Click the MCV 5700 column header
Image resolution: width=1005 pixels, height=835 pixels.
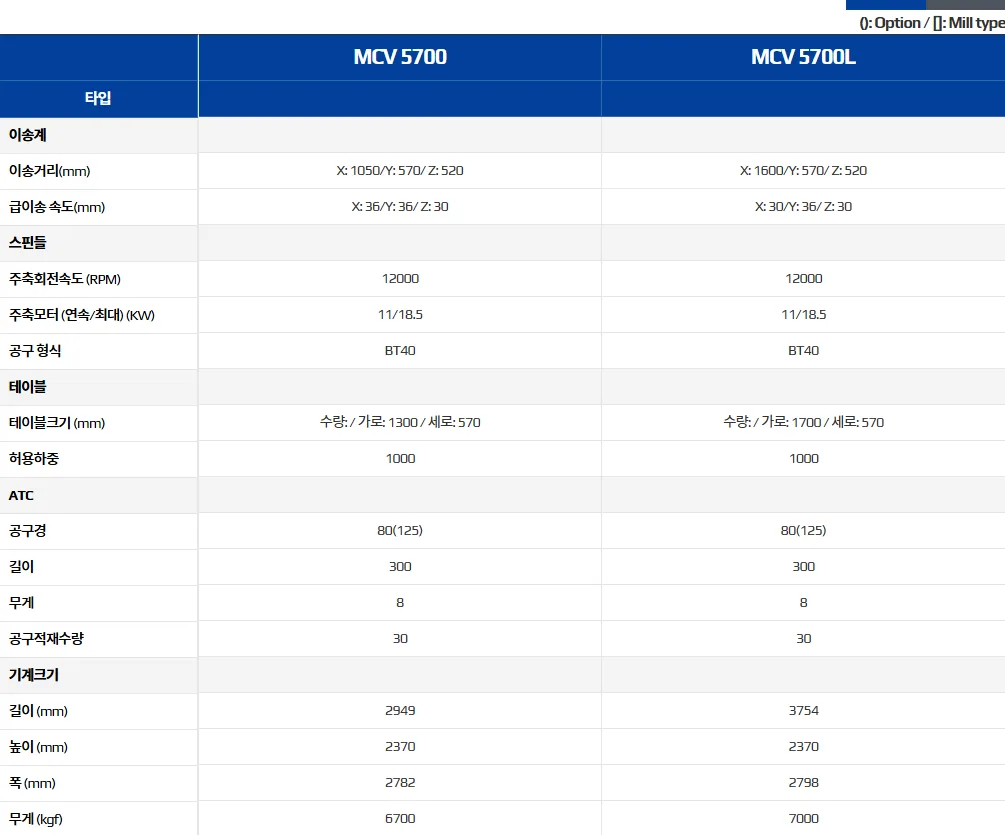[400, 57]
